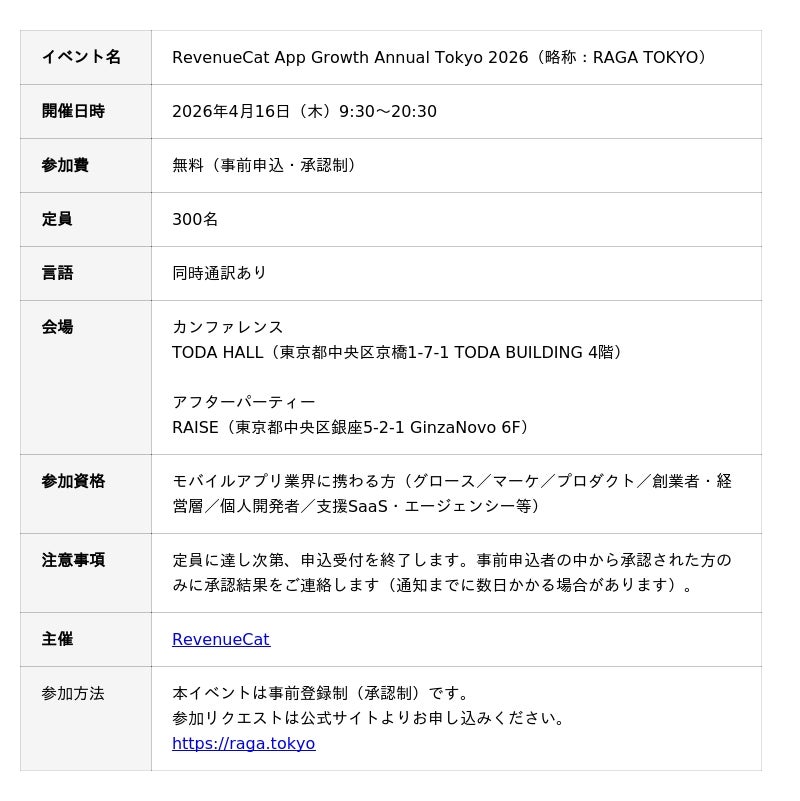
Task: Click the 開催日時 row header
Action: 73,111
